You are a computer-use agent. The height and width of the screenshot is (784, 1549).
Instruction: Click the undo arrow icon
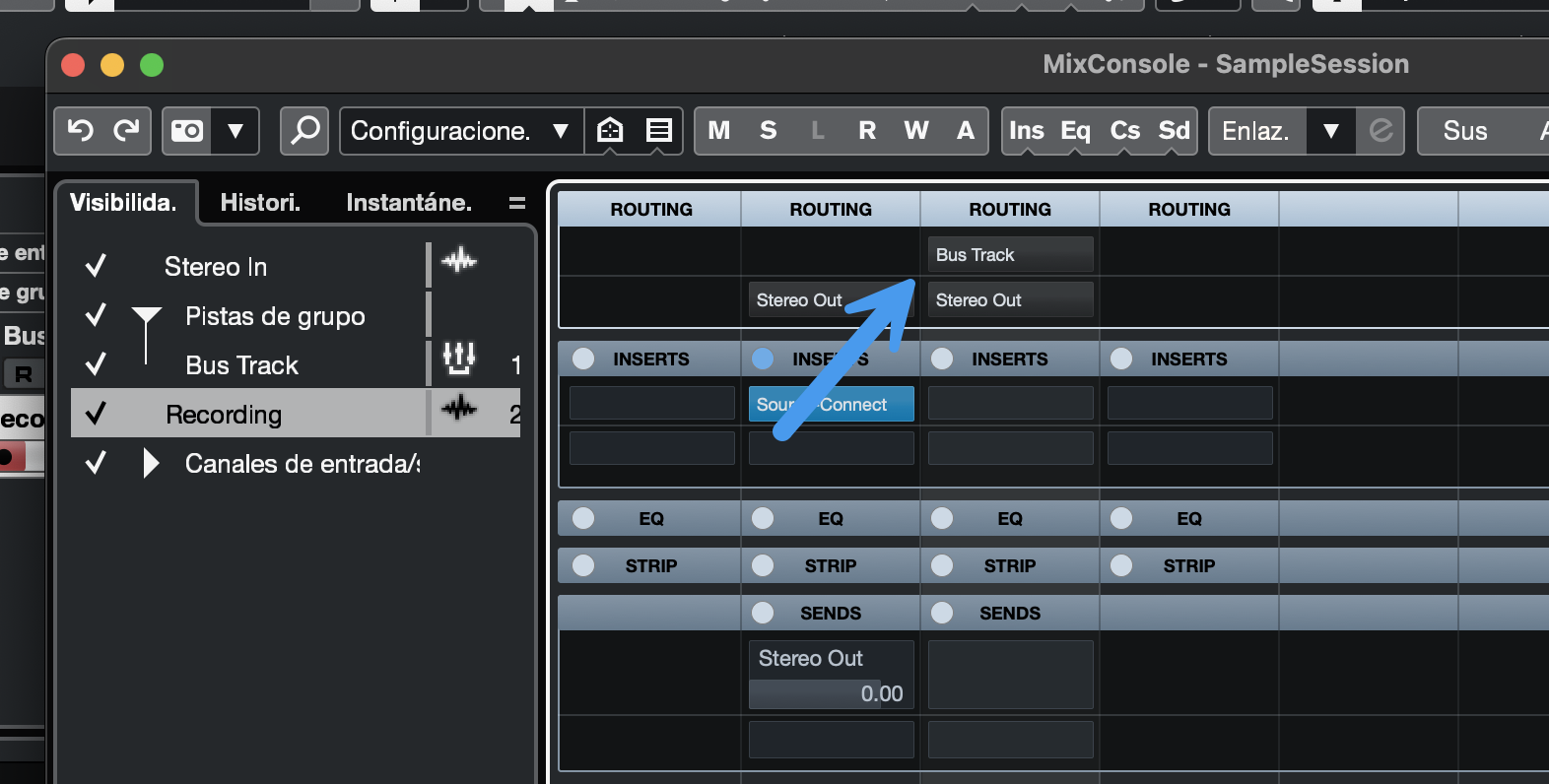[80, 131]
